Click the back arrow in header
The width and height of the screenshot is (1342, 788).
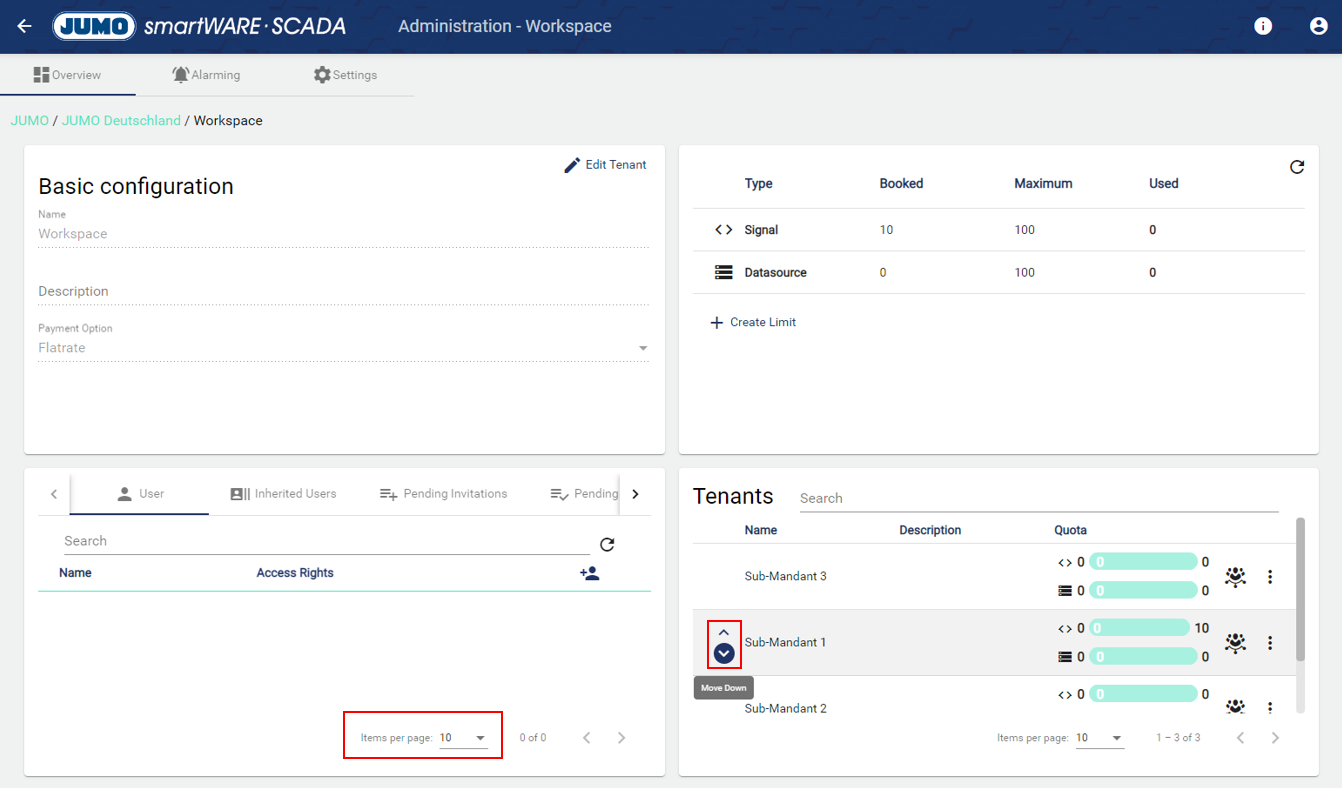pos(25,27)
